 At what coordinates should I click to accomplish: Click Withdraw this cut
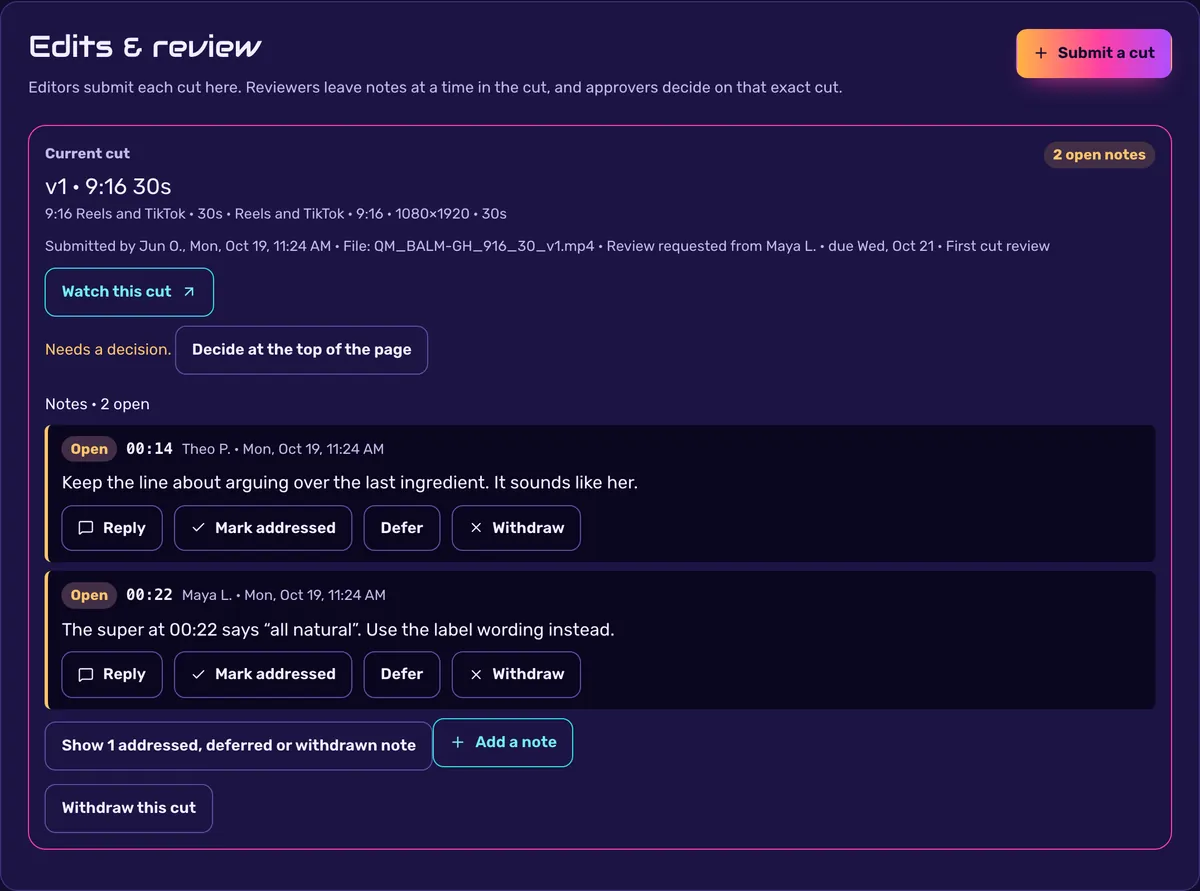click(129, 808)
